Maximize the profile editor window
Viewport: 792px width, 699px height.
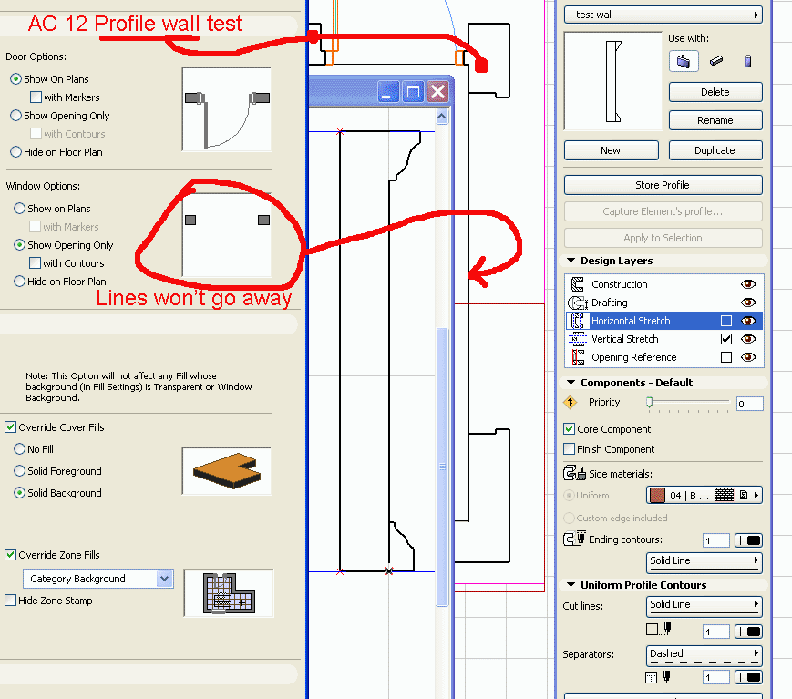pos(413,92)
